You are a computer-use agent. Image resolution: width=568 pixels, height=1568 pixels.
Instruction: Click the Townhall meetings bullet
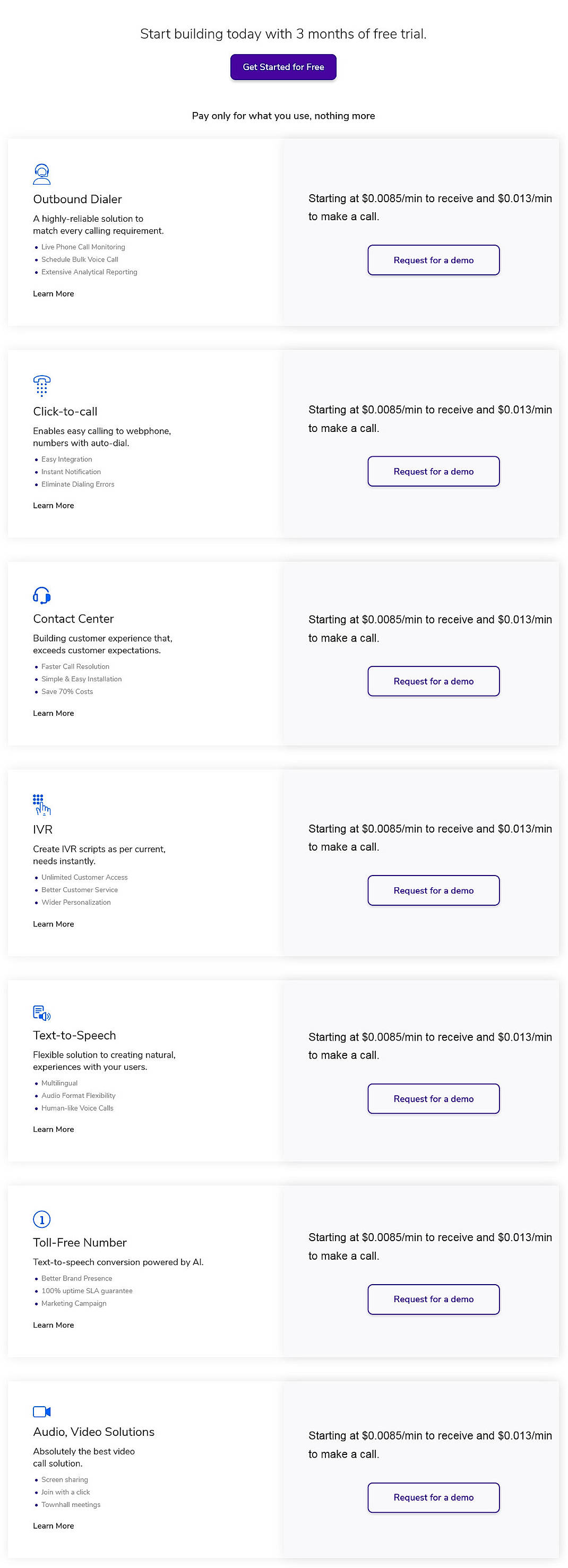(71, 1505)
